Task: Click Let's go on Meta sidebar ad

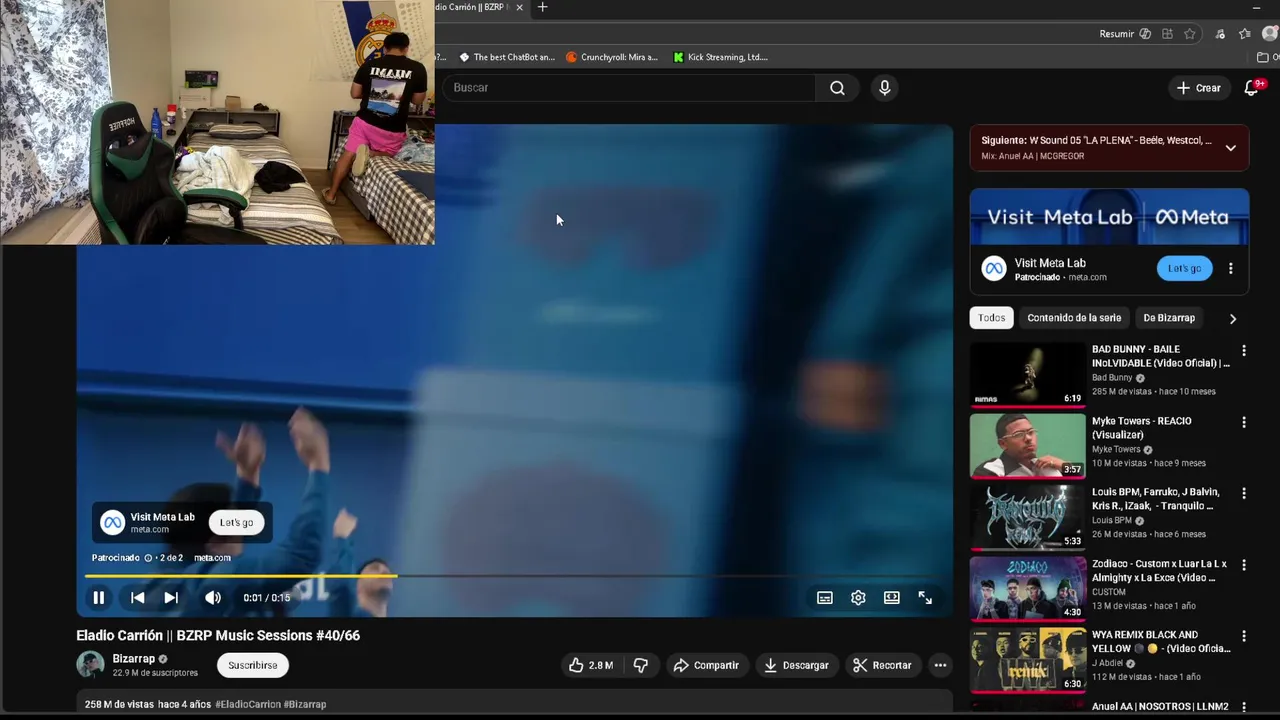Action: pos(1184,268)
